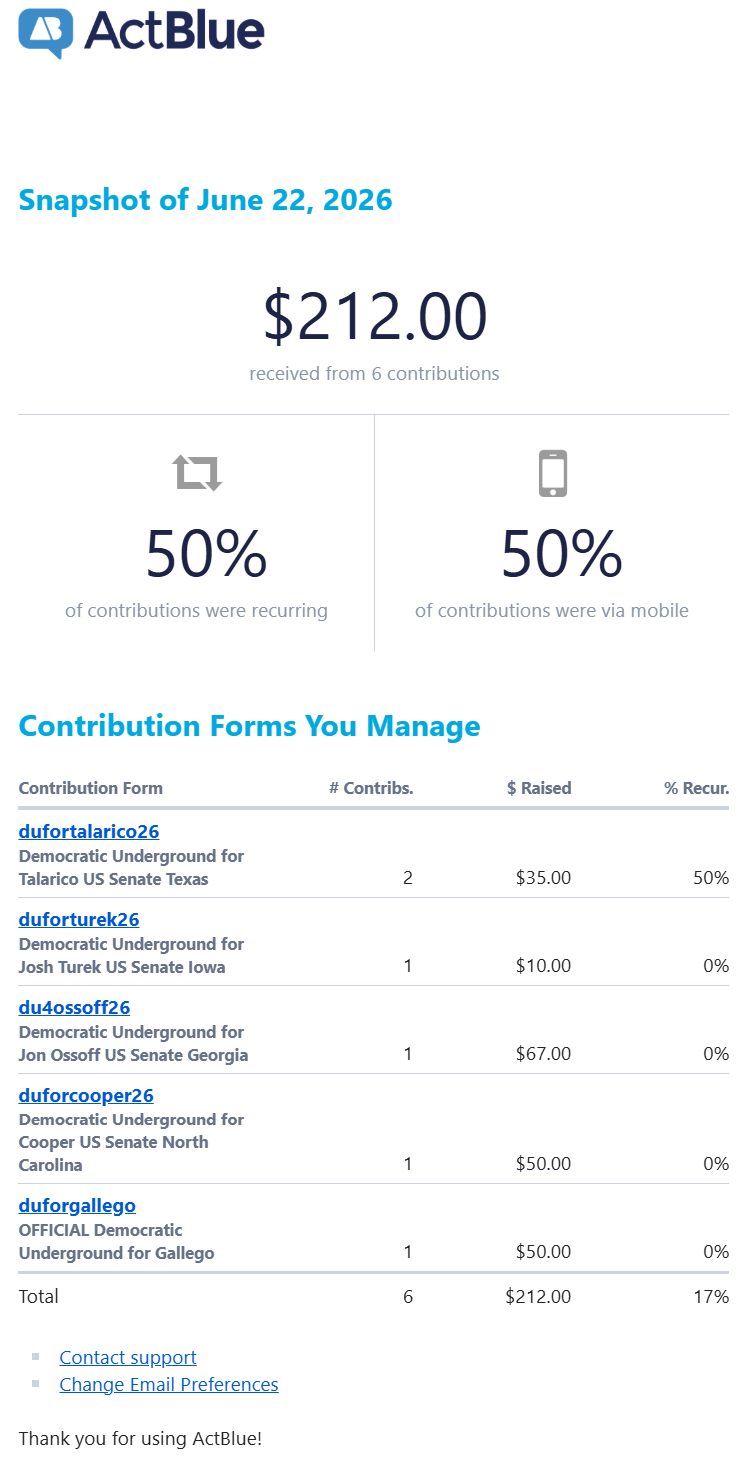
Task: Click the ActBlue wordmark text
Action: (175, 31)
